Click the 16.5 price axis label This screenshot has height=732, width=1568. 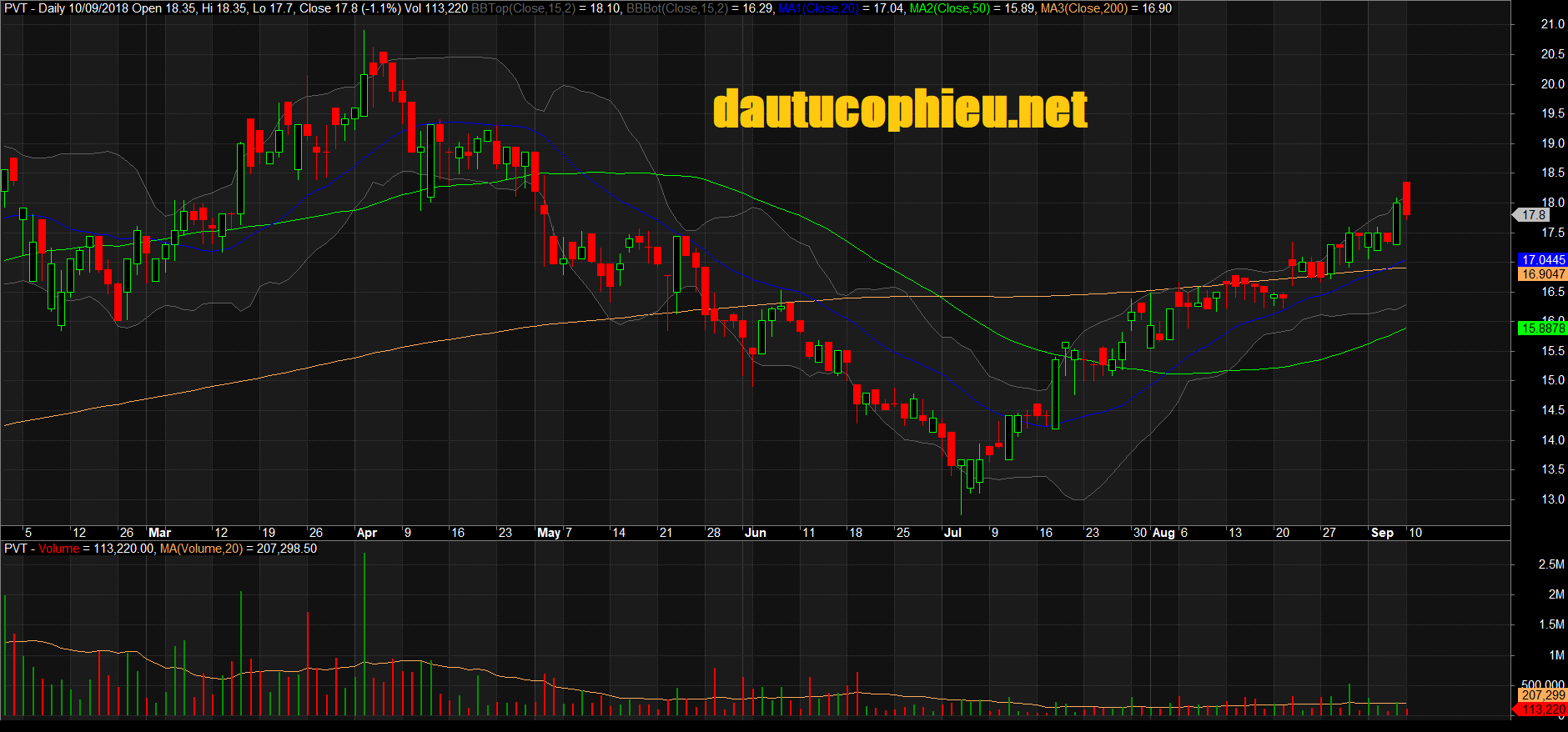(1553, 292)
